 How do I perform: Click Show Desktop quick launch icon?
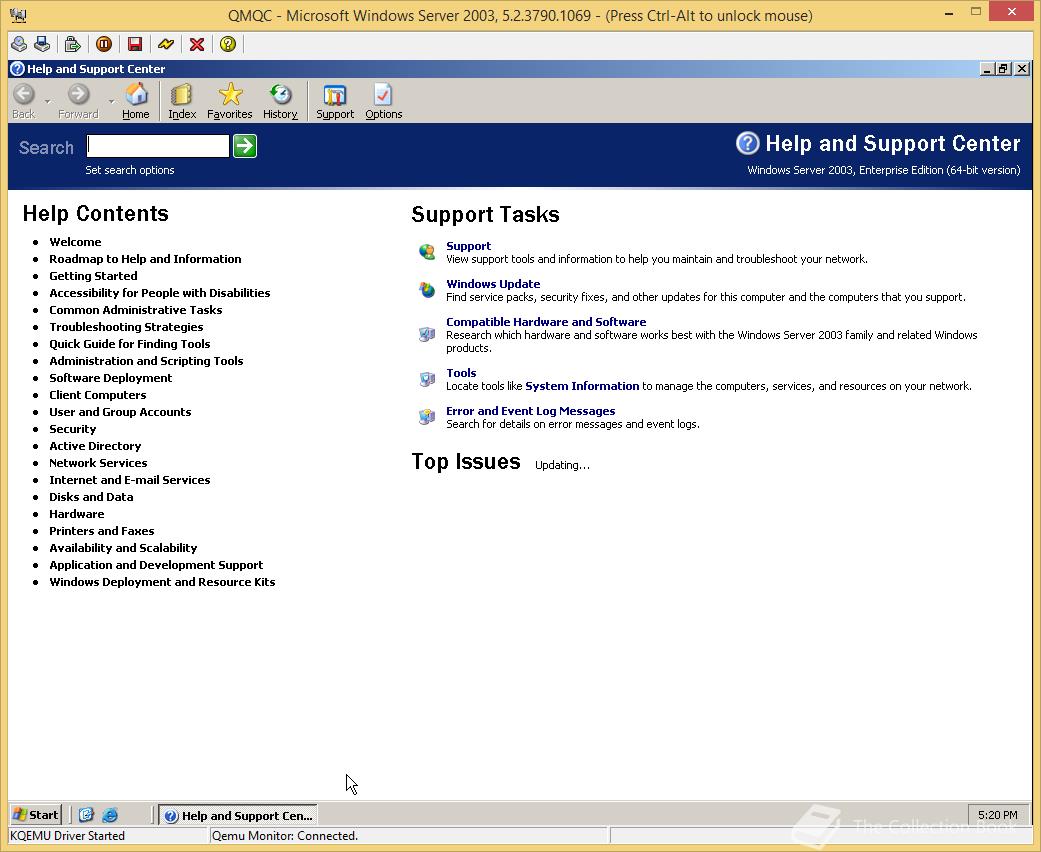point(86,815)
